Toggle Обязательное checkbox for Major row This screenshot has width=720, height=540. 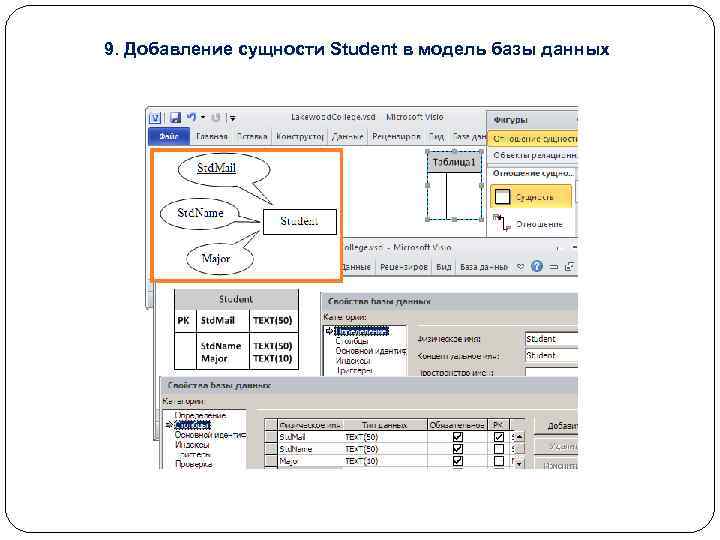point(457,461)
